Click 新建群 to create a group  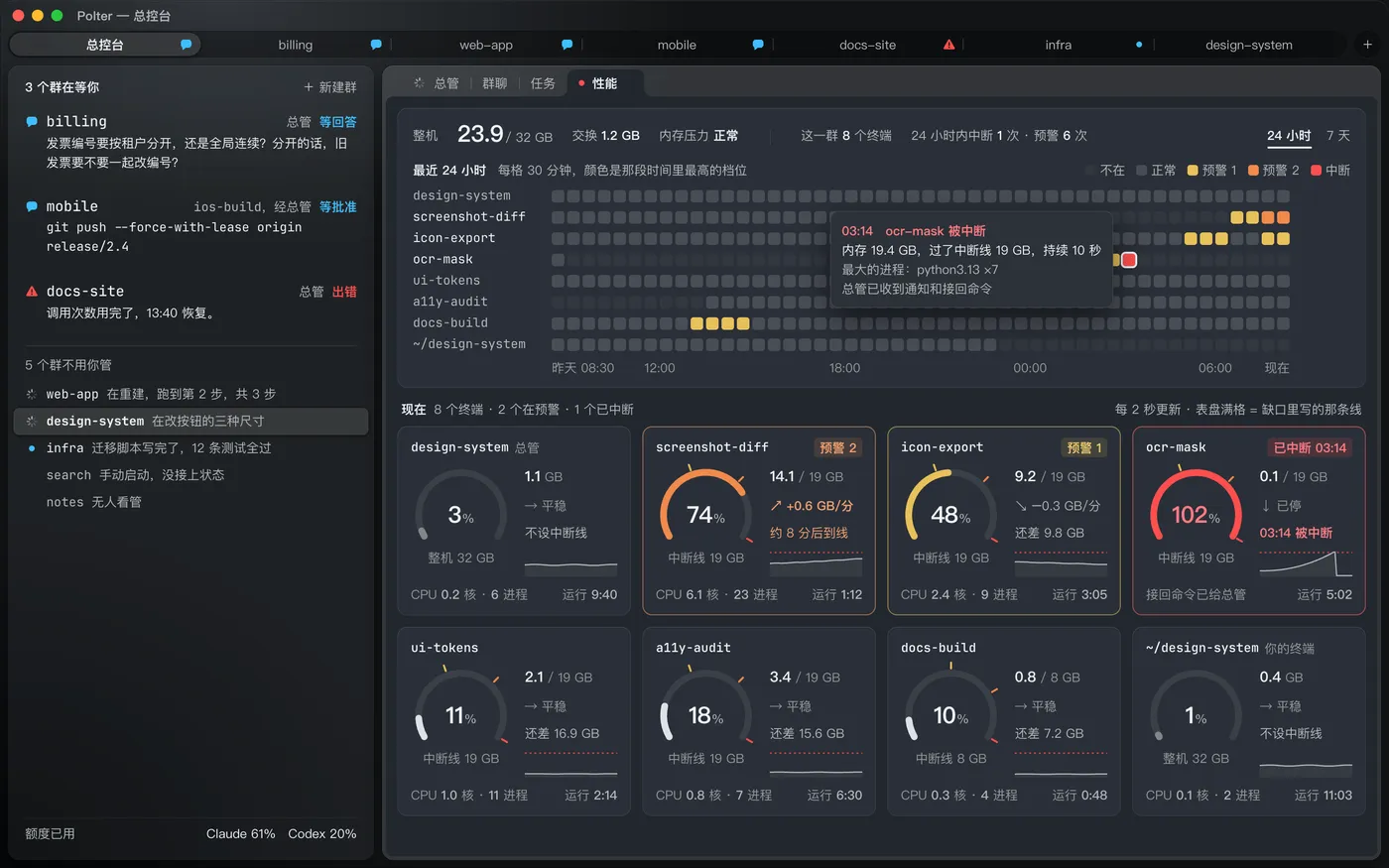click(330, 87)
